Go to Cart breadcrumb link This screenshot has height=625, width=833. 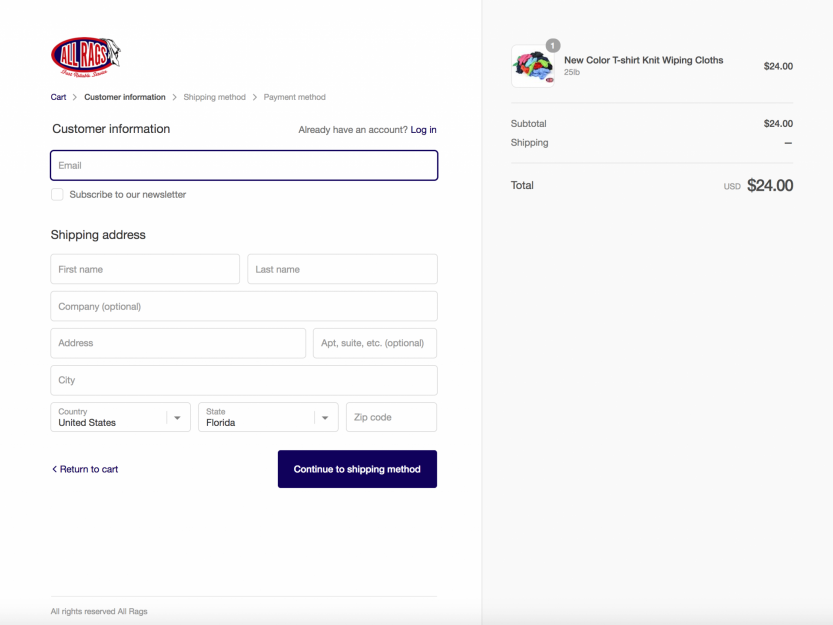pyautogui.click(x=58, y=97)
